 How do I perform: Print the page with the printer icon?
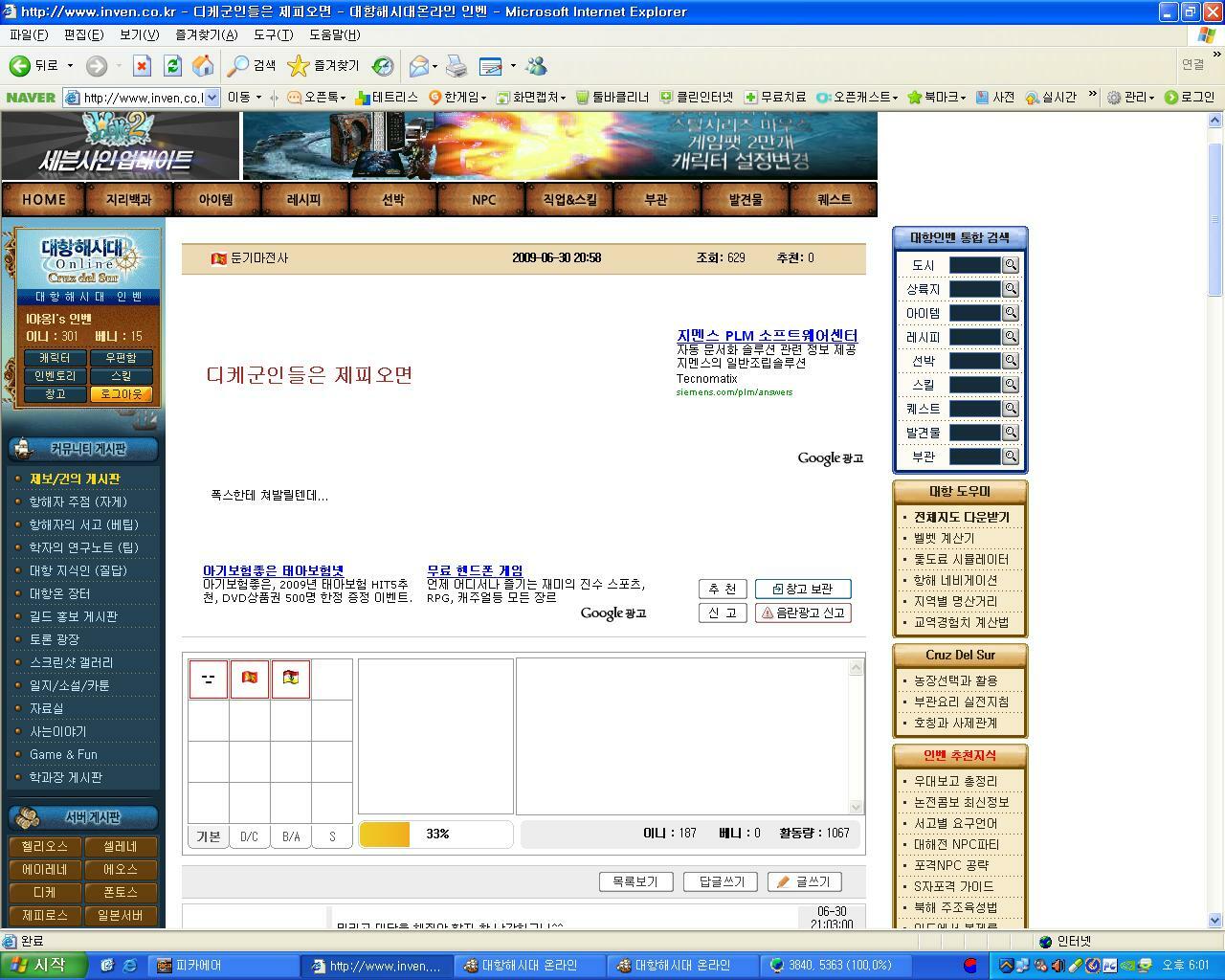coord(457,66)
